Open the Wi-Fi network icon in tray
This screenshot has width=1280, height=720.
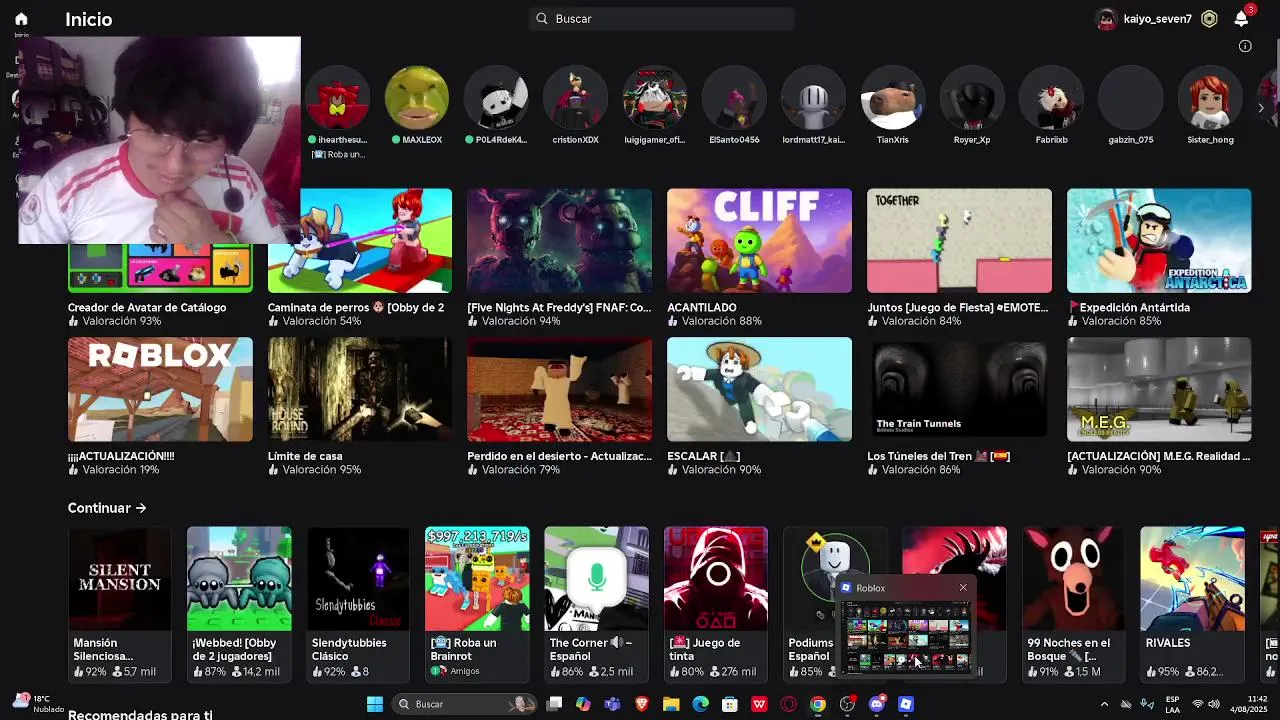coord(1198,704)
